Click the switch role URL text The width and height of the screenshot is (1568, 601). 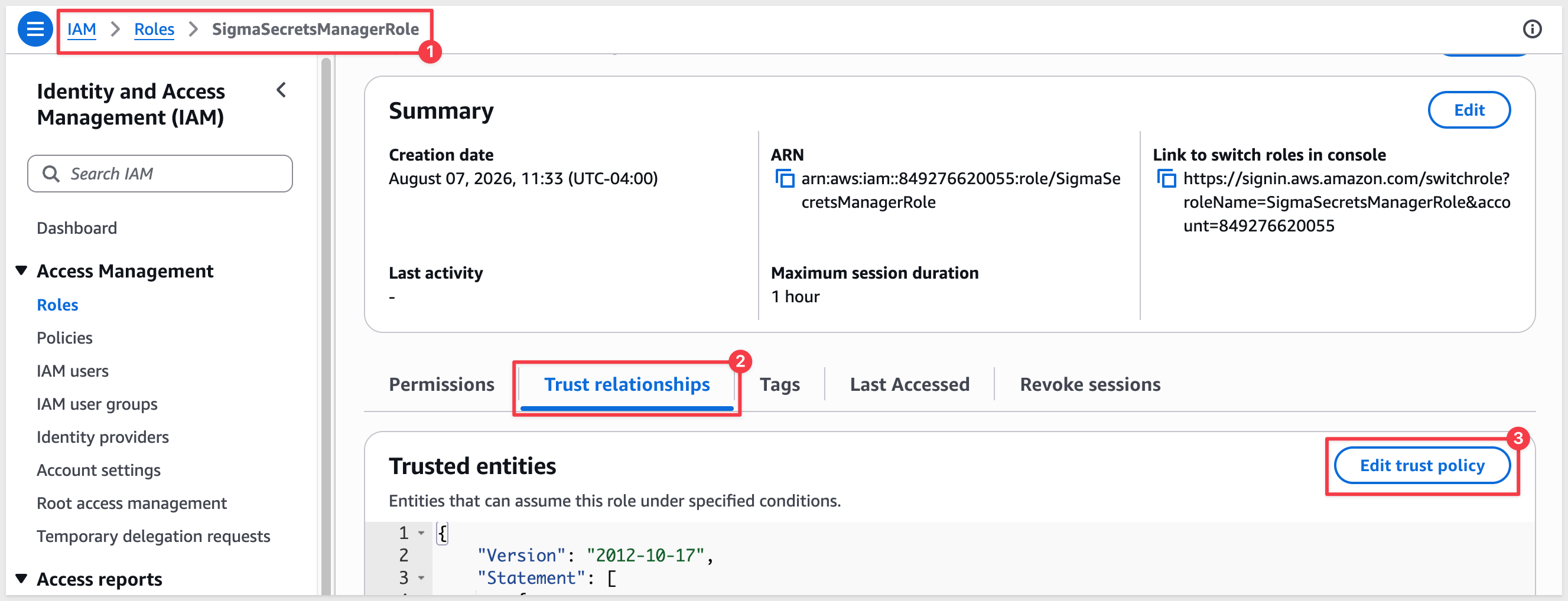point(1346,202)
